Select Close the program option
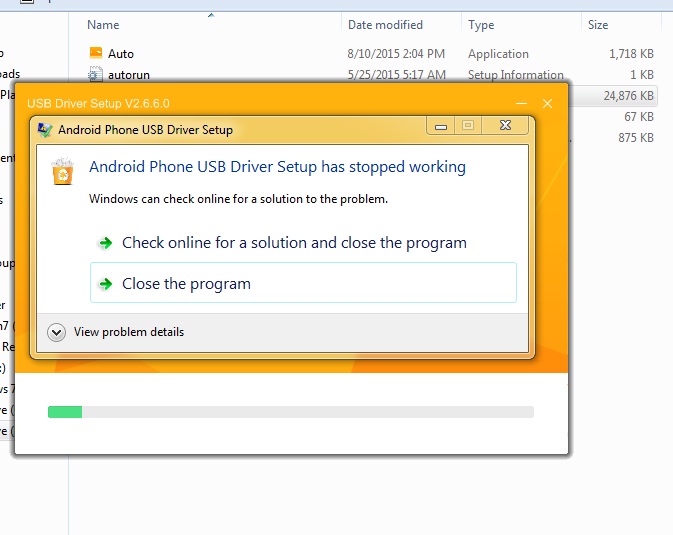 (x=303, y=283)
